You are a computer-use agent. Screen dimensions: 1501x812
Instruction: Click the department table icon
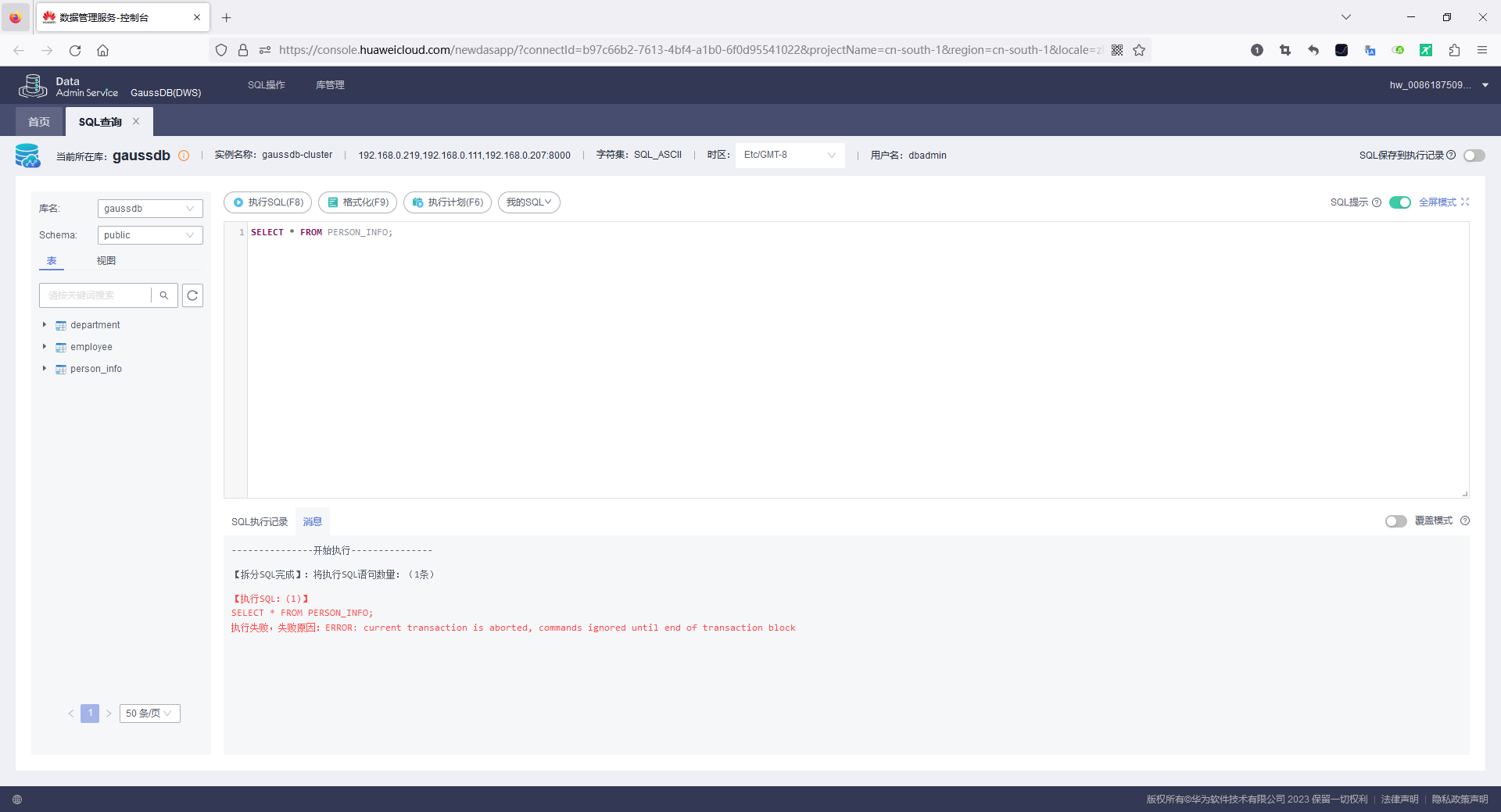(x=61, y=326)
